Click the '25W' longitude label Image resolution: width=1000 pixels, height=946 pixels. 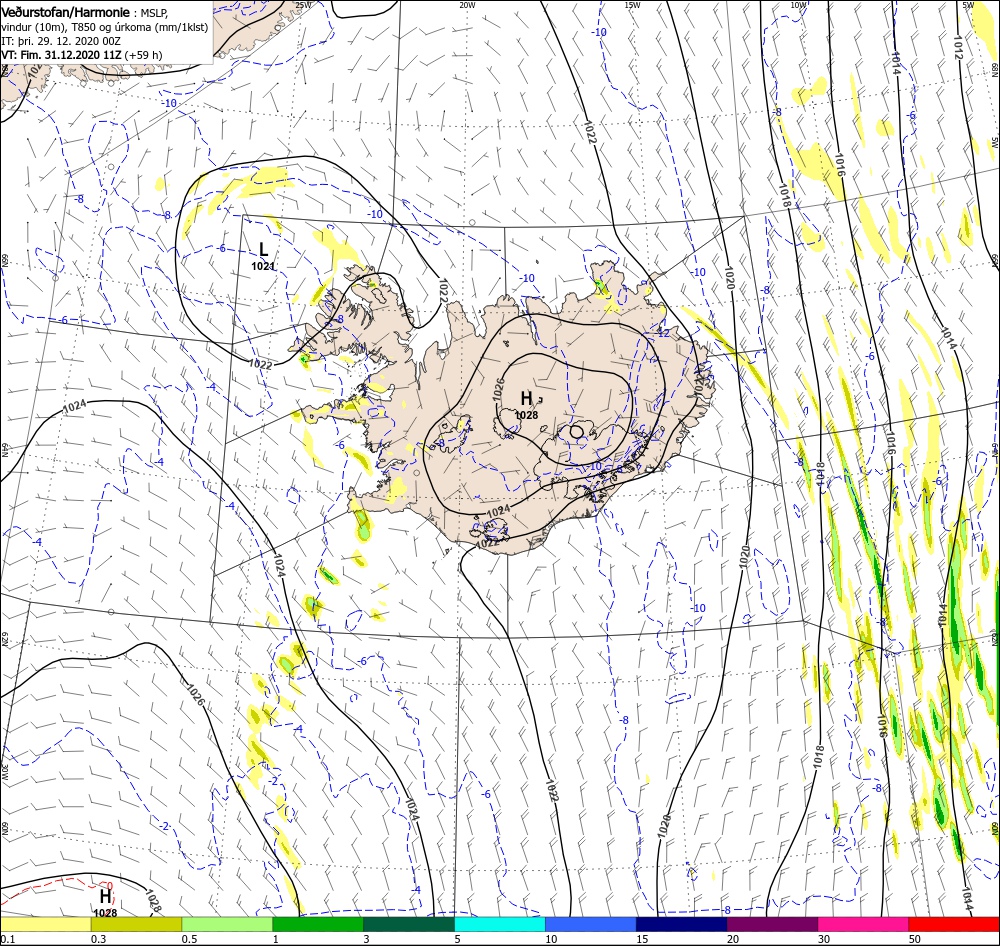[304, 5]
